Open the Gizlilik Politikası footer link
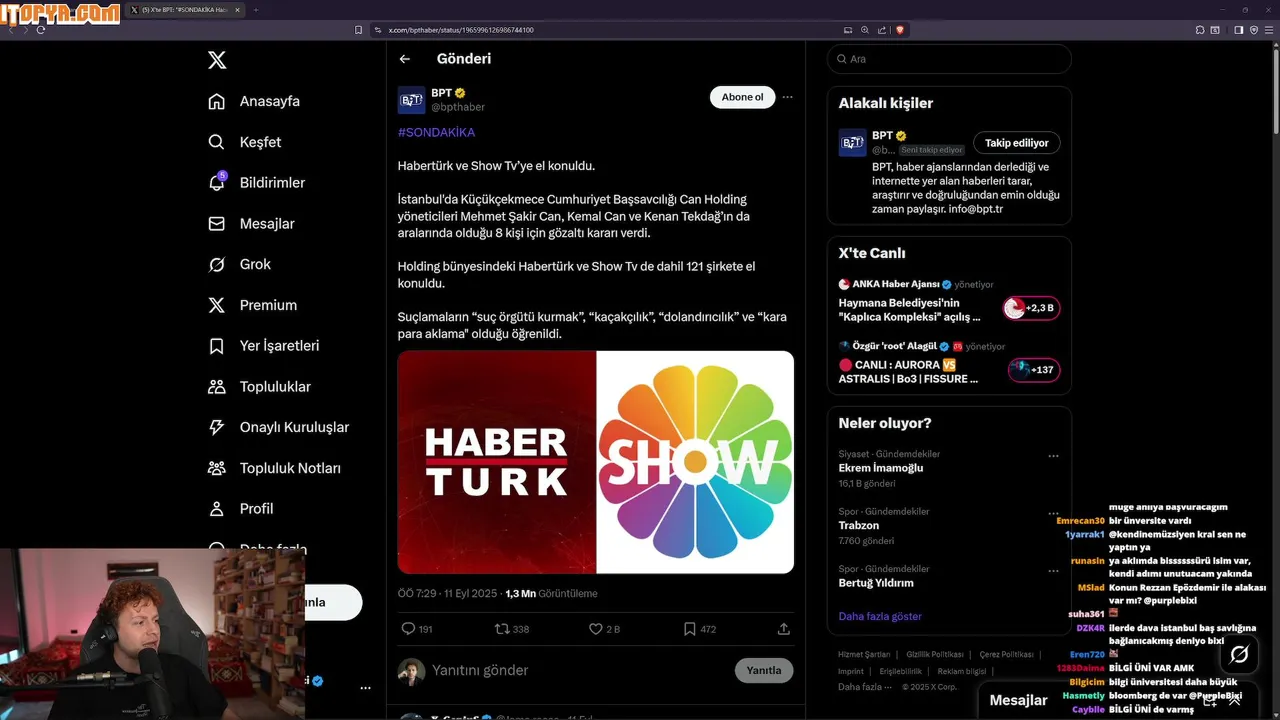Viewport: 1280px width, 720px height. [x=935, y=654]
